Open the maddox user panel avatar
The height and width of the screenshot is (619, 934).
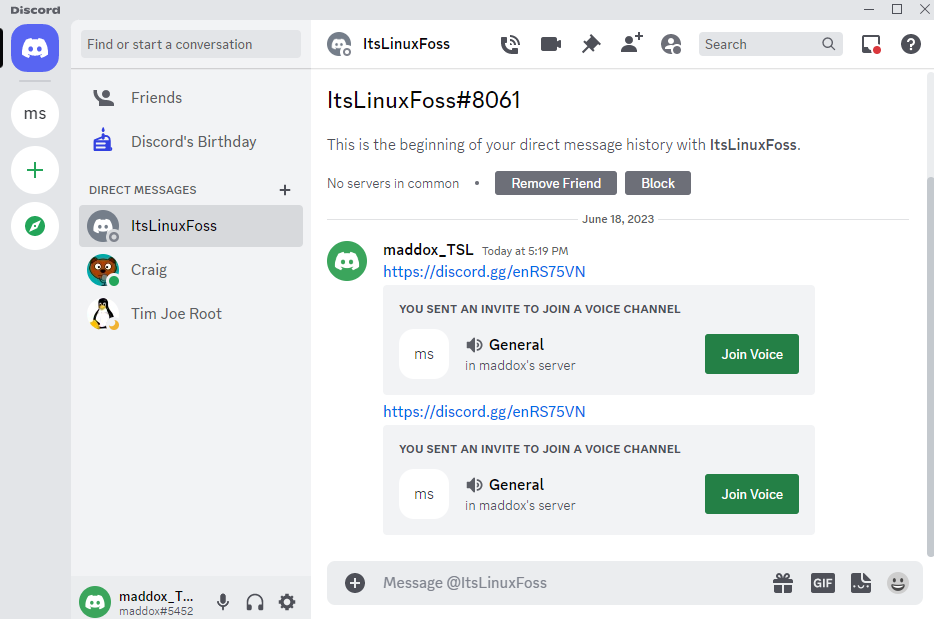coord(95,602)
